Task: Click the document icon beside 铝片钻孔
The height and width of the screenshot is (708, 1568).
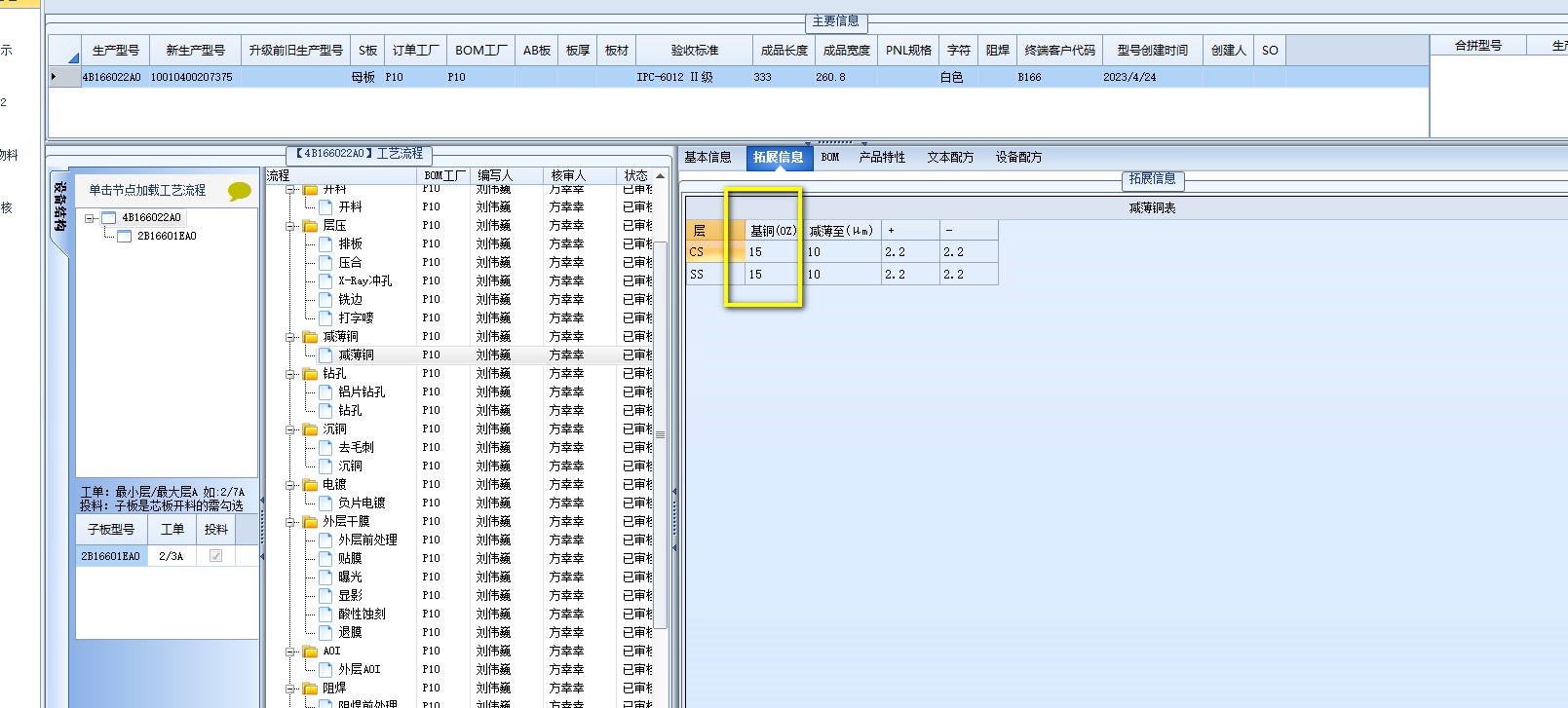Action: coord(326,391)
